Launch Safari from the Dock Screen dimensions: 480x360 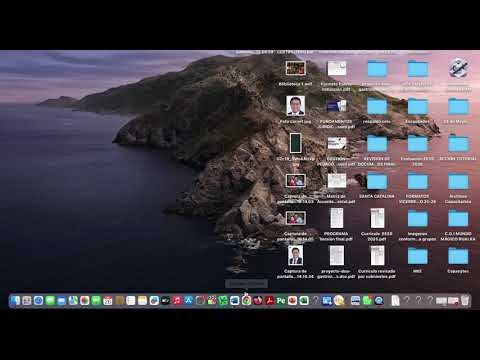[38, 301]
